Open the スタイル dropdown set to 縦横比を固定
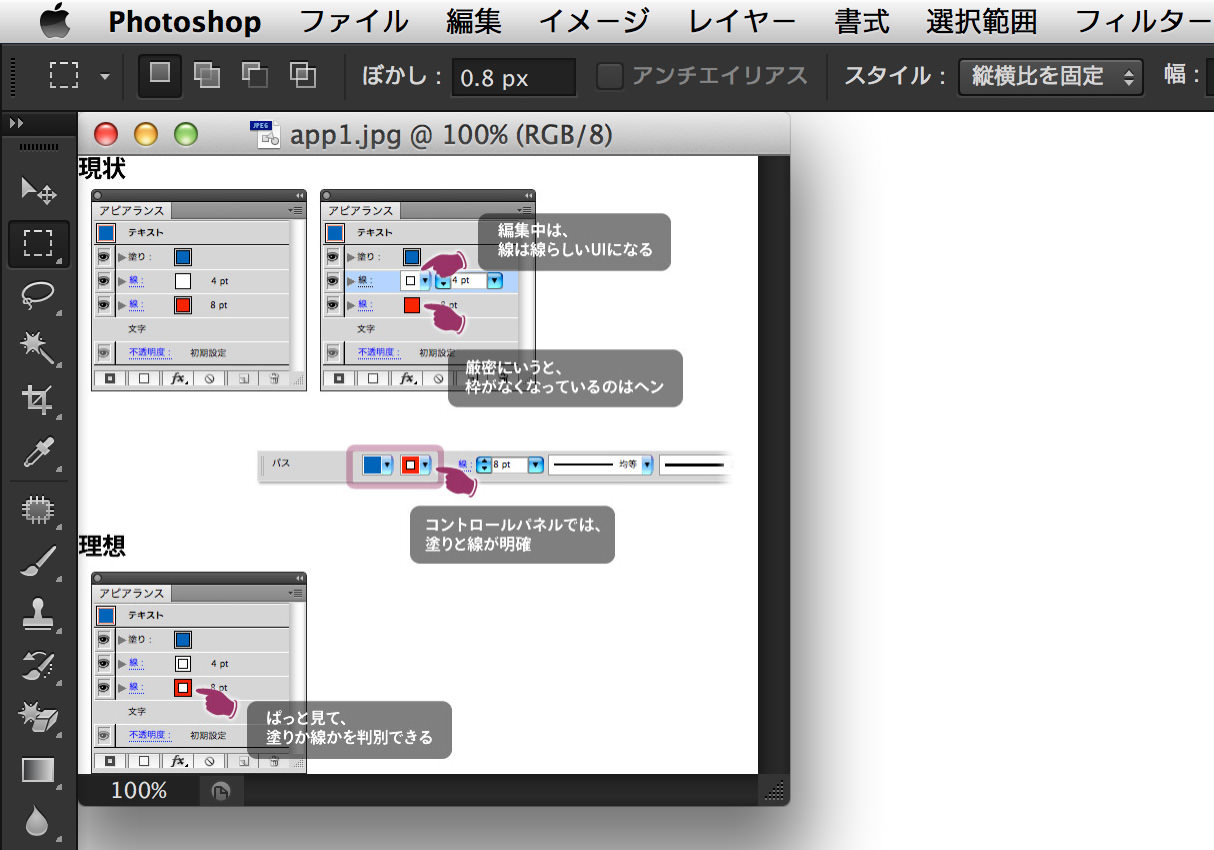 [1050, 76]
